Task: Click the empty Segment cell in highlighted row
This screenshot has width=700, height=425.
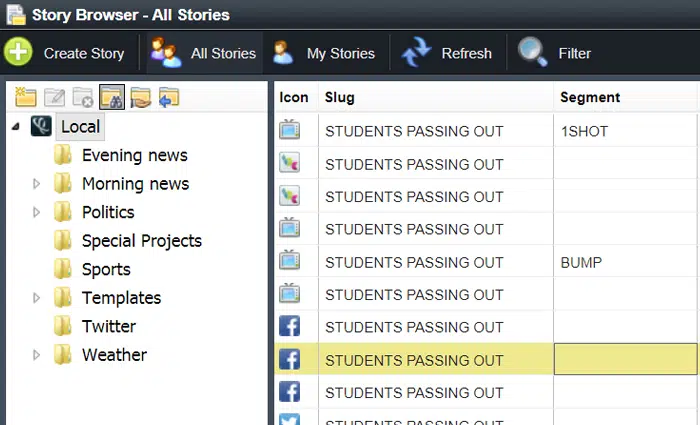Action: 625,359
